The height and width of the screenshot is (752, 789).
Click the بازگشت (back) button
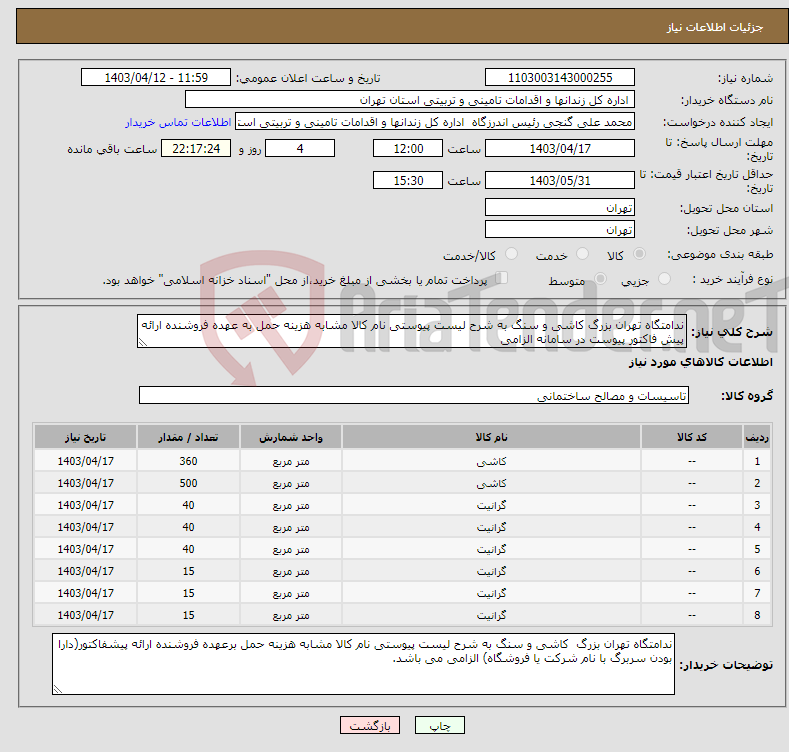[370, 725]
